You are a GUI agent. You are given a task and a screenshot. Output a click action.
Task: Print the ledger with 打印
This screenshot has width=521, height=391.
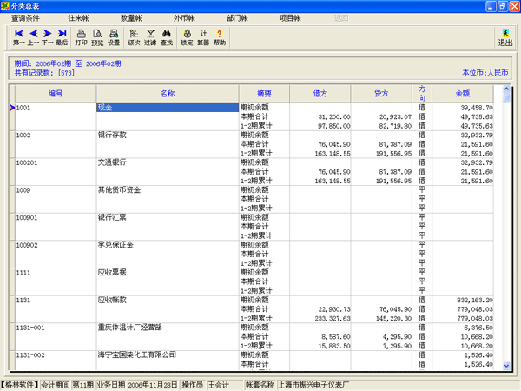point(81,37)
